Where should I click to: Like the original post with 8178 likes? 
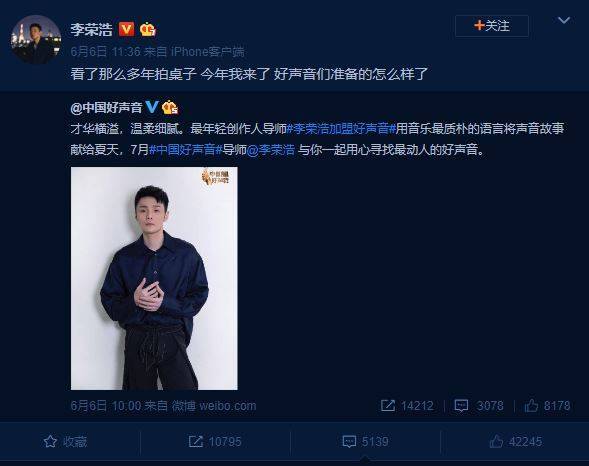click(547, 406)
